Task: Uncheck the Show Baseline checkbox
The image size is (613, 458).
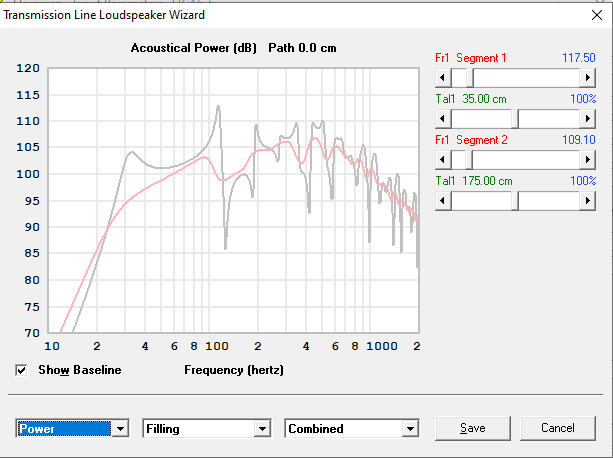Action: pyautogui.click(x=22, y=370)
